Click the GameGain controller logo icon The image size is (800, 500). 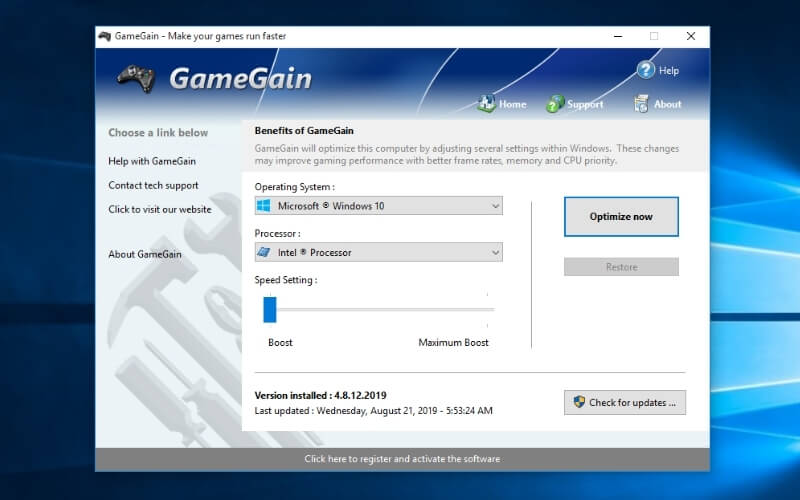click(136, 78)
